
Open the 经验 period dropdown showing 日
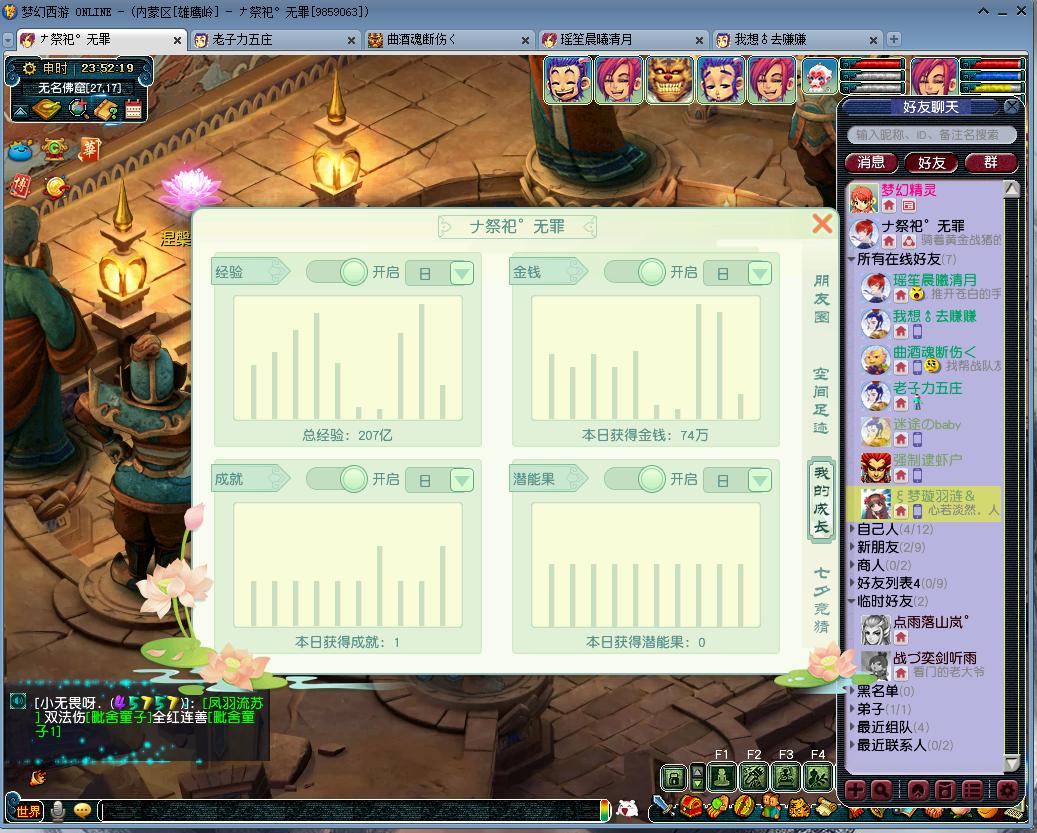(440, 273)
